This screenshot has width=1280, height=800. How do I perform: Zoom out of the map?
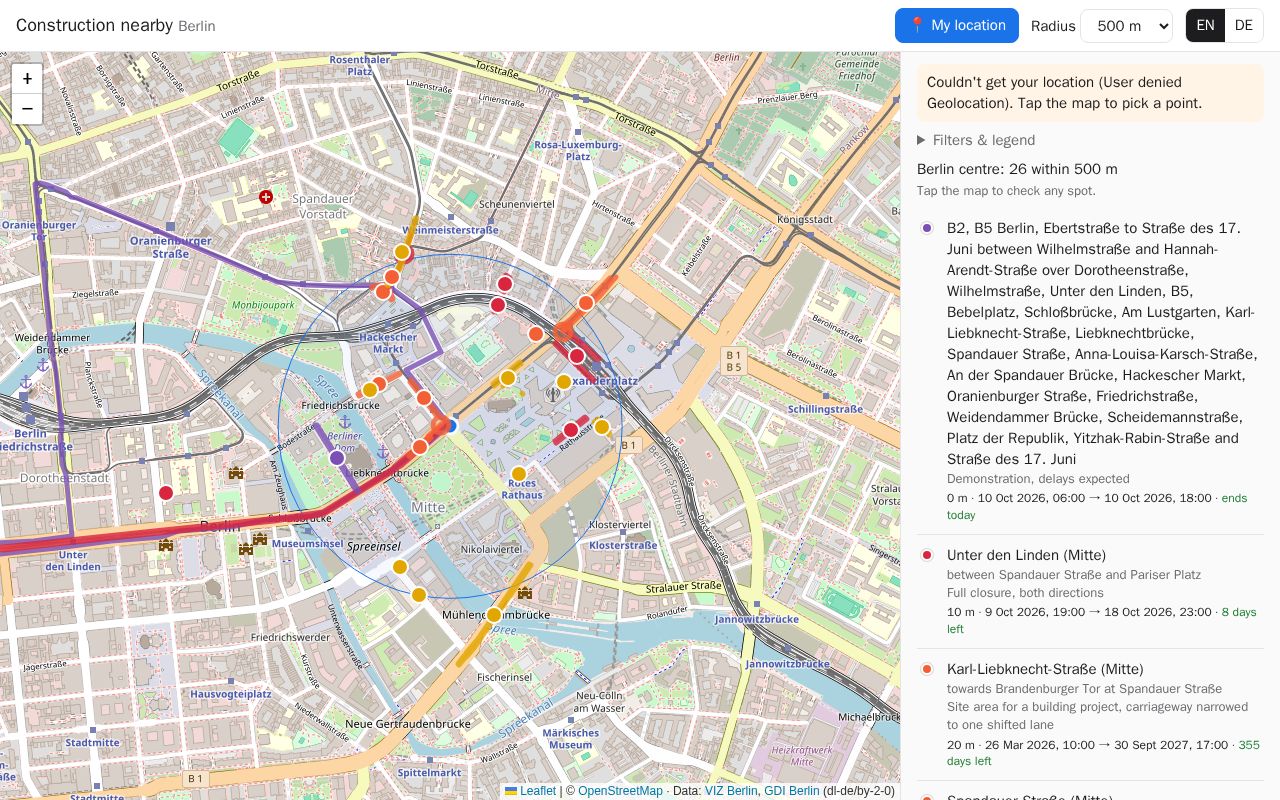(x=27, y=108)
